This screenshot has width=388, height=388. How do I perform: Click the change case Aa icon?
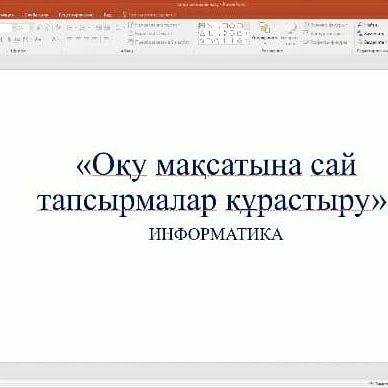click(38, 39)
